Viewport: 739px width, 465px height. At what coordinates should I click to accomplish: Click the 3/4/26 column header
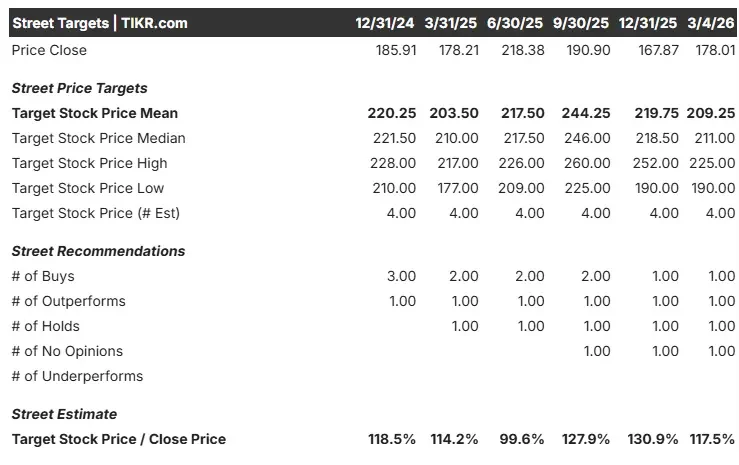711,22
